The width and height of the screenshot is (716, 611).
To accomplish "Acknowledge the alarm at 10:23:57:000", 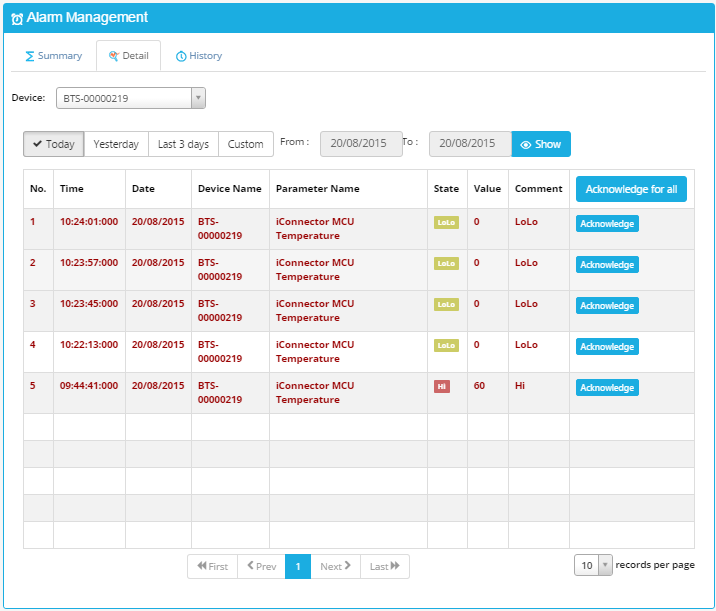I will pyautogui.click(x=607, y=265).
